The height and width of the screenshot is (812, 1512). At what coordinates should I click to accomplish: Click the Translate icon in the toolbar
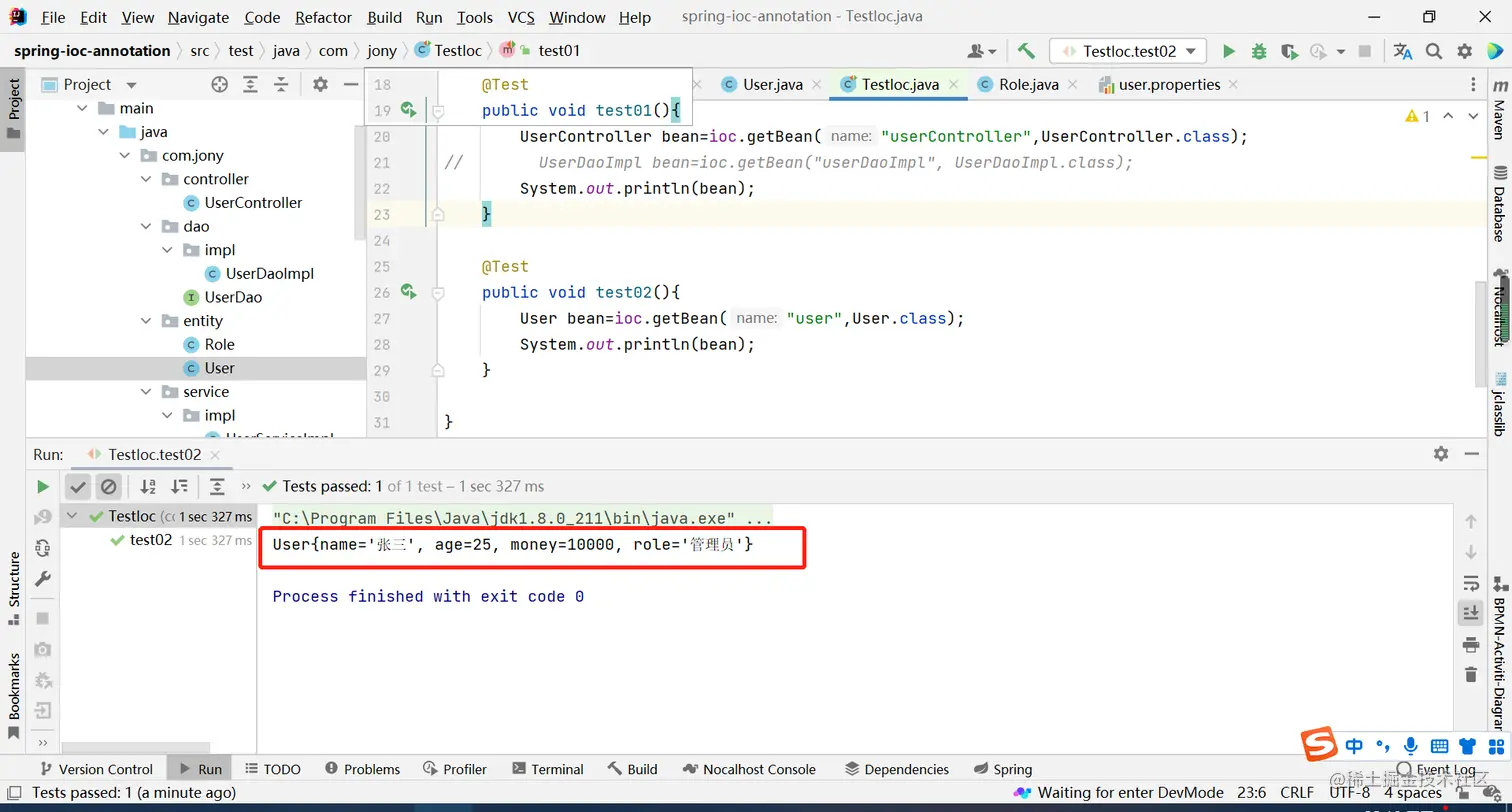click(1403, 51)
